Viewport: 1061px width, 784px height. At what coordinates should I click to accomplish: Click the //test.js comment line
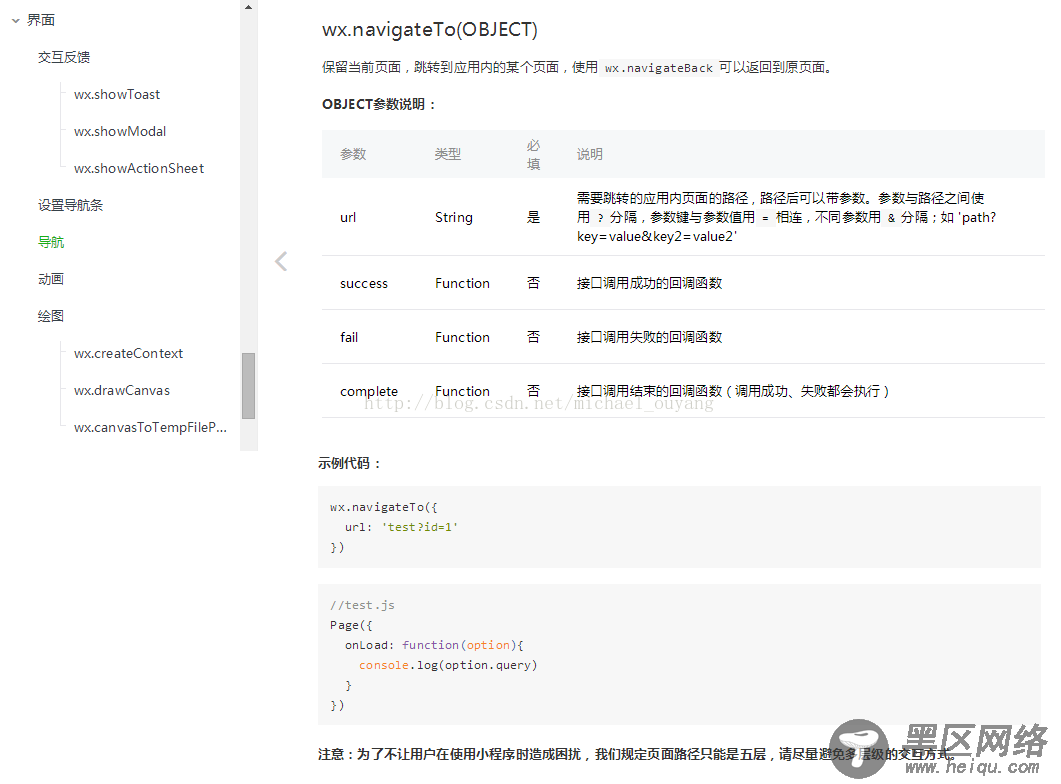click(362, 605)
